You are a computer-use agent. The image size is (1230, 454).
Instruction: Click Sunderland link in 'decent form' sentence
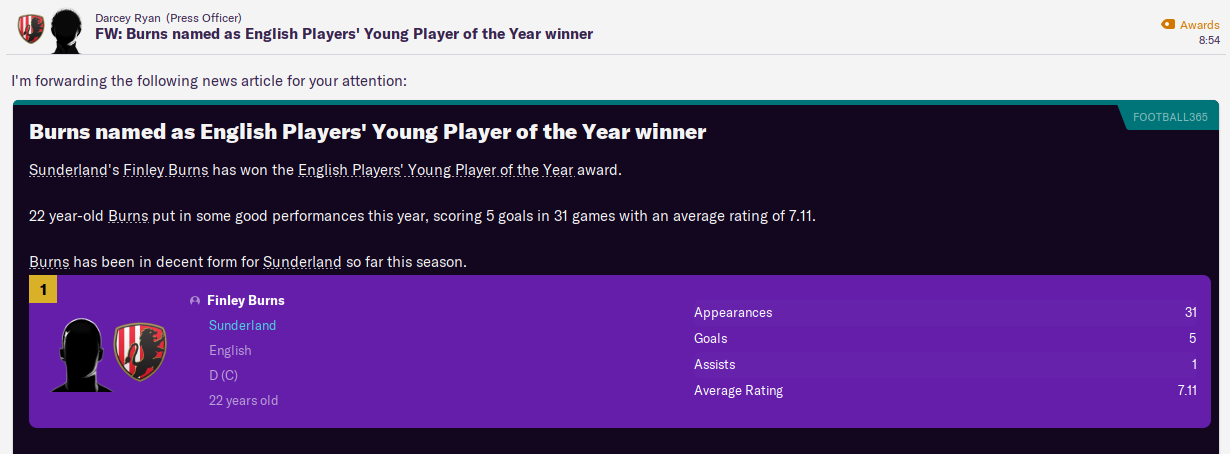[x=302, y=262]
